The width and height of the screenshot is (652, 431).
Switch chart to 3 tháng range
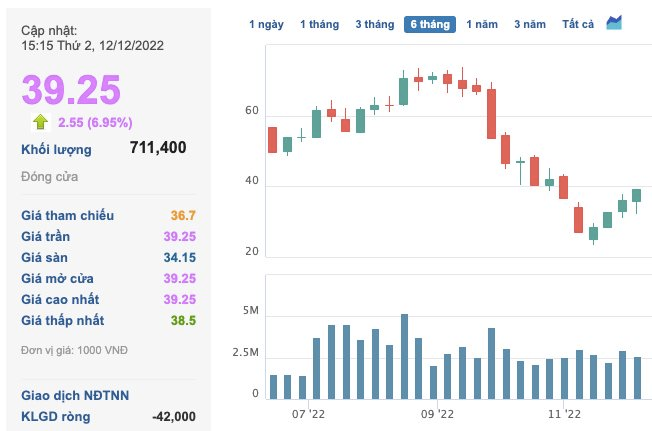pyautogui.click(x=375, y=24)
